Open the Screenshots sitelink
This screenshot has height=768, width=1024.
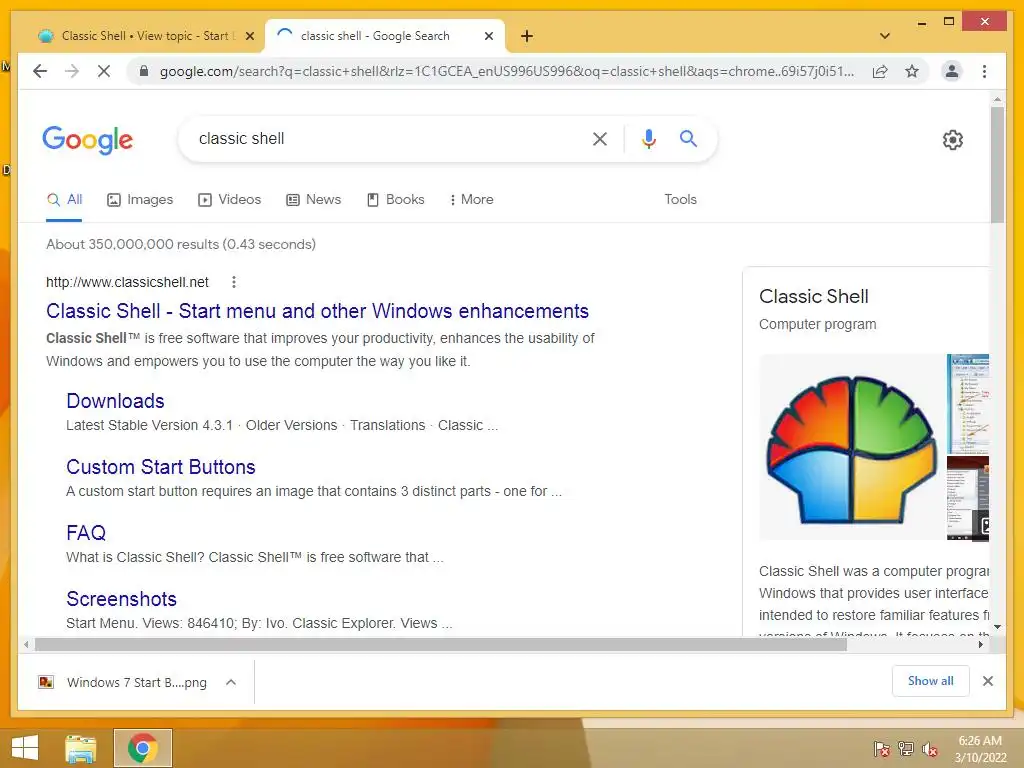(x=121, y=599)
